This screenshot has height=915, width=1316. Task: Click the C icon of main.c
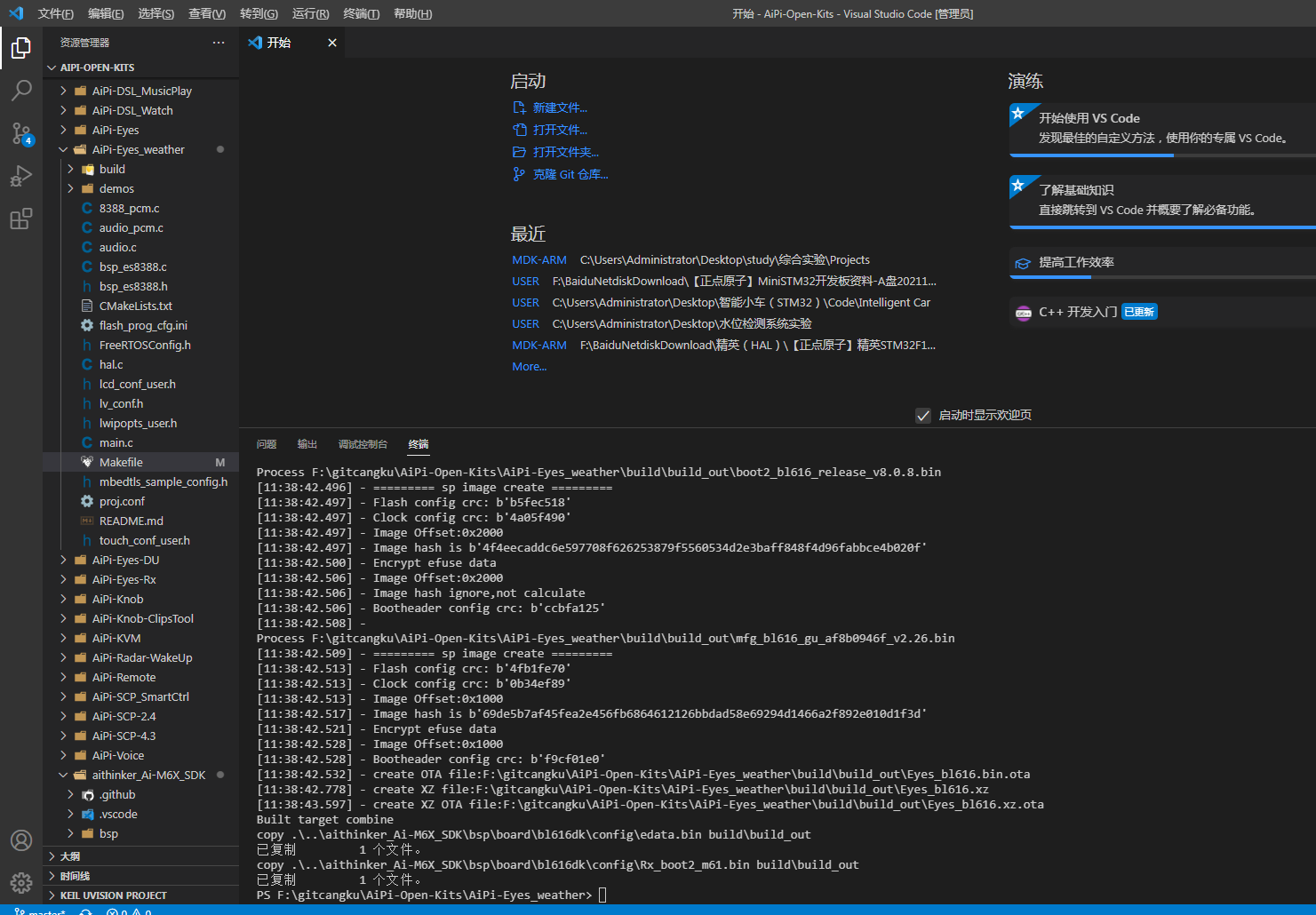[87, 442]
